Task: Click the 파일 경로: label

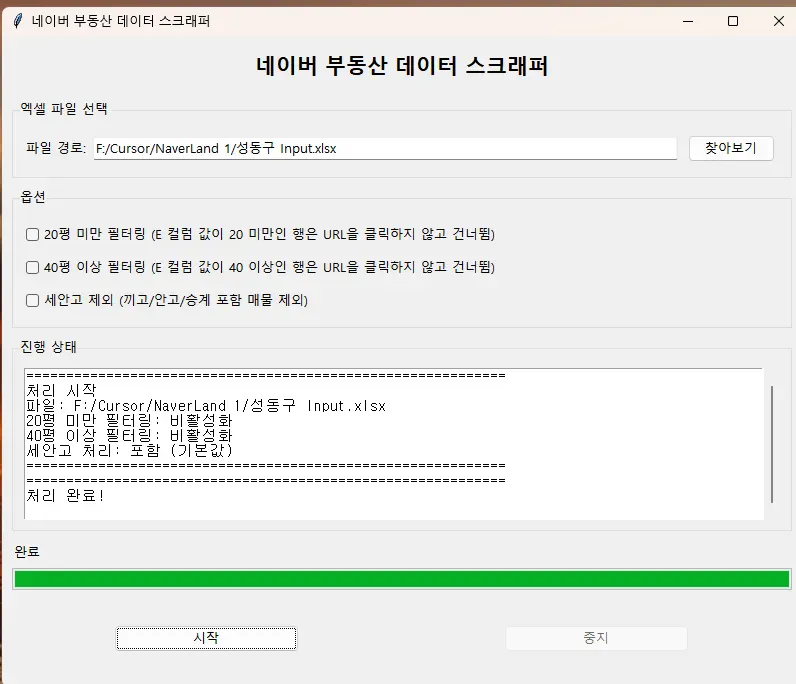Action: click(x=56, y=148)
